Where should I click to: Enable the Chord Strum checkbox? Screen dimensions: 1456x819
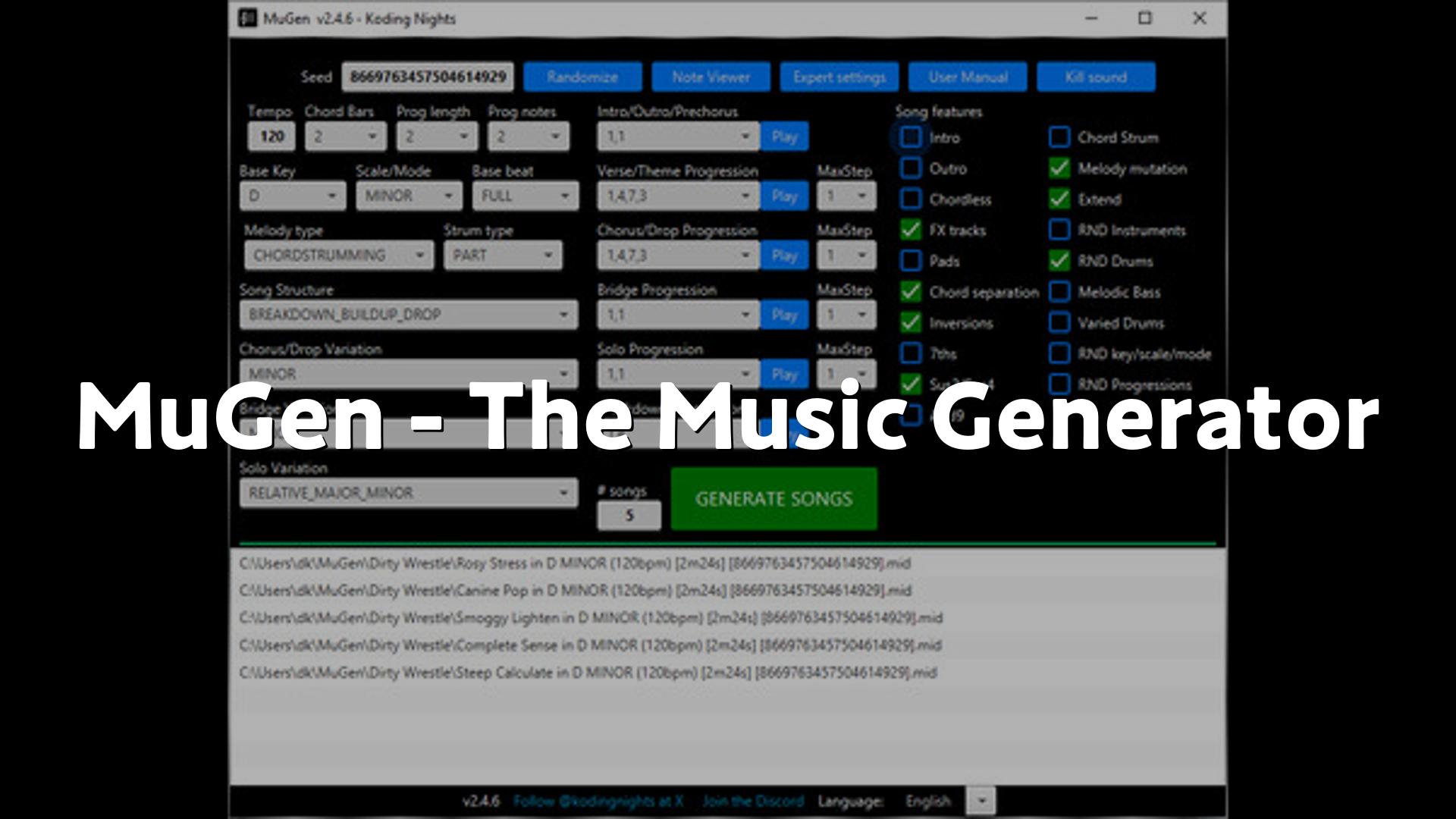(1059, 137)
